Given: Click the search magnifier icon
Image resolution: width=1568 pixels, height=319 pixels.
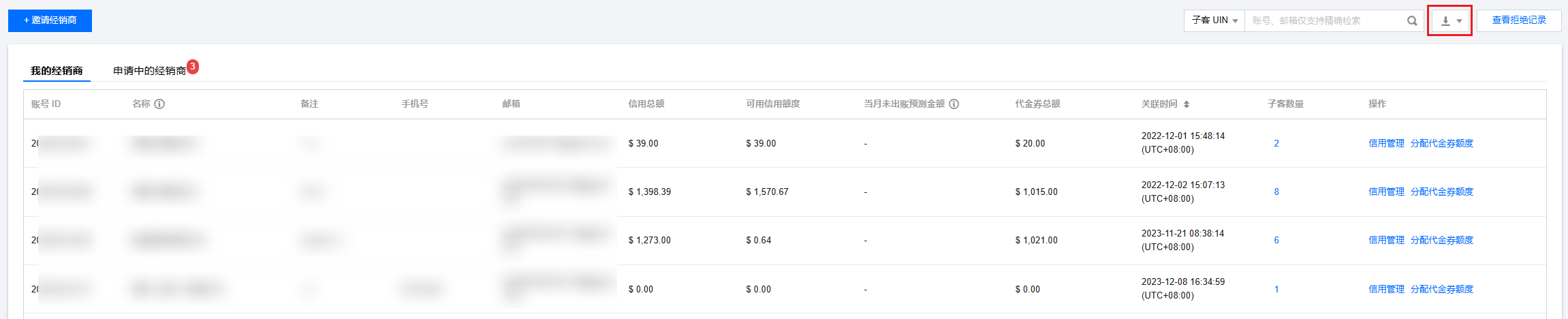Looking at the screenshot, I should 1412,20.
